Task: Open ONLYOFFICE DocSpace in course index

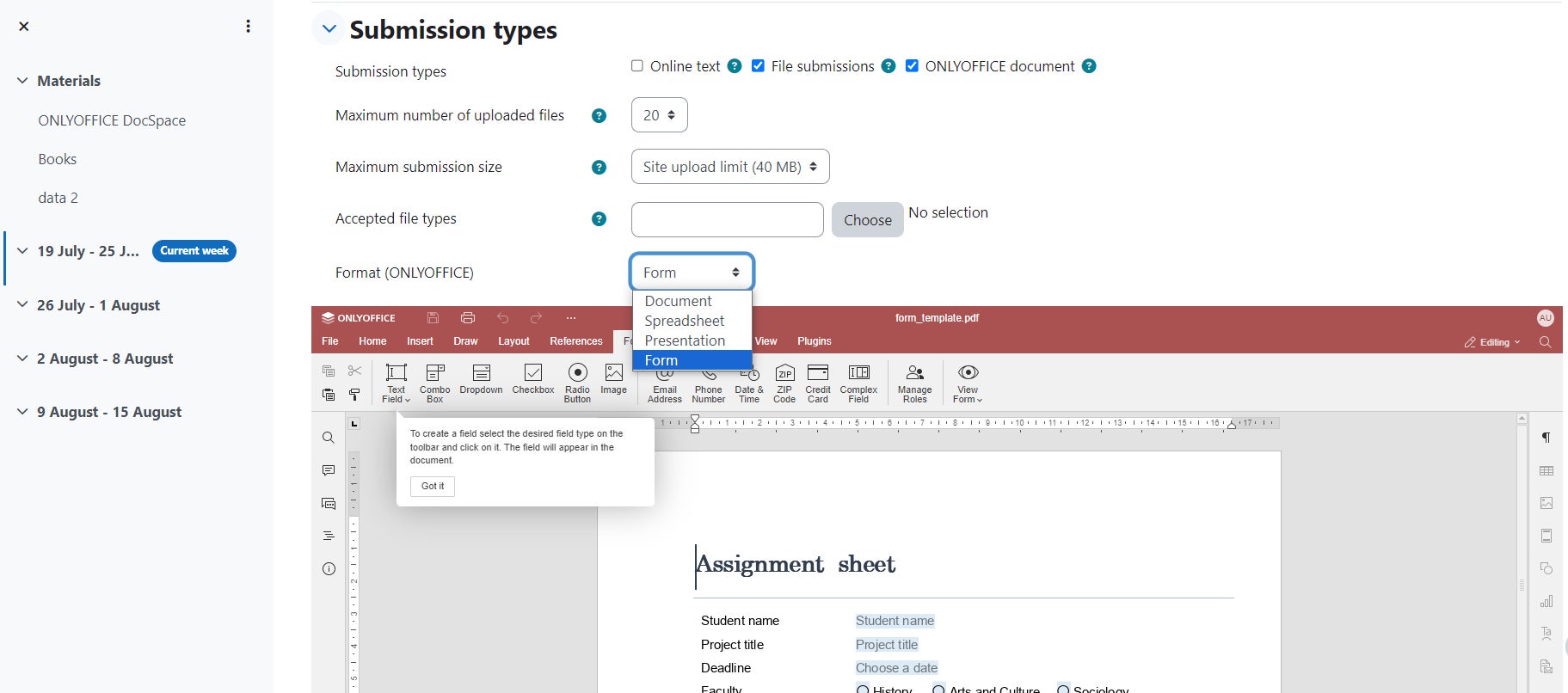Action: [x=112, y=120]
